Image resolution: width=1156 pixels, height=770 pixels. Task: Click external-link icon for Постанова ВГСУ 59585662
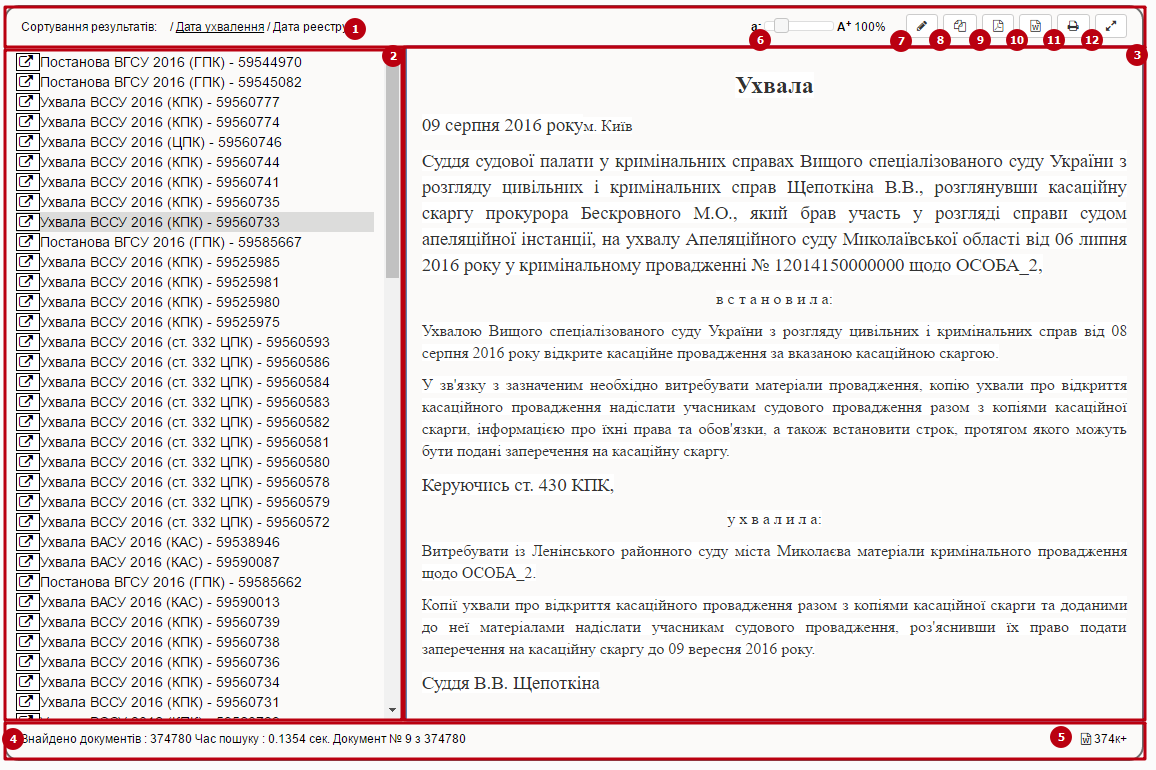point(27,582)
